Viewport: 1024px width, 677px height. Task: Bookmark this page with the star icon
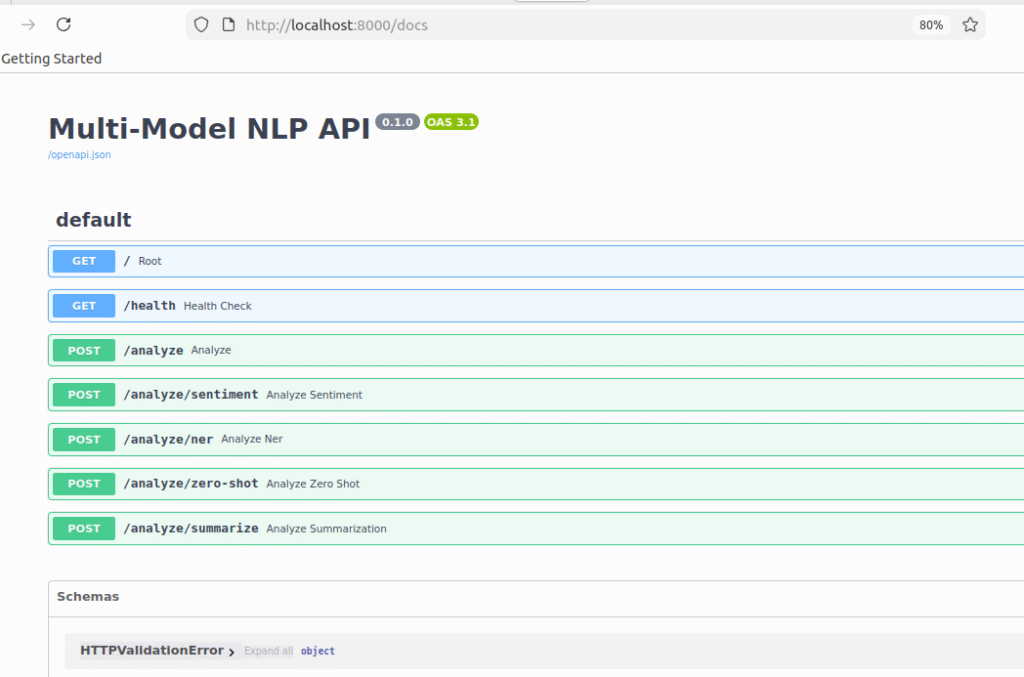point(969,25)
